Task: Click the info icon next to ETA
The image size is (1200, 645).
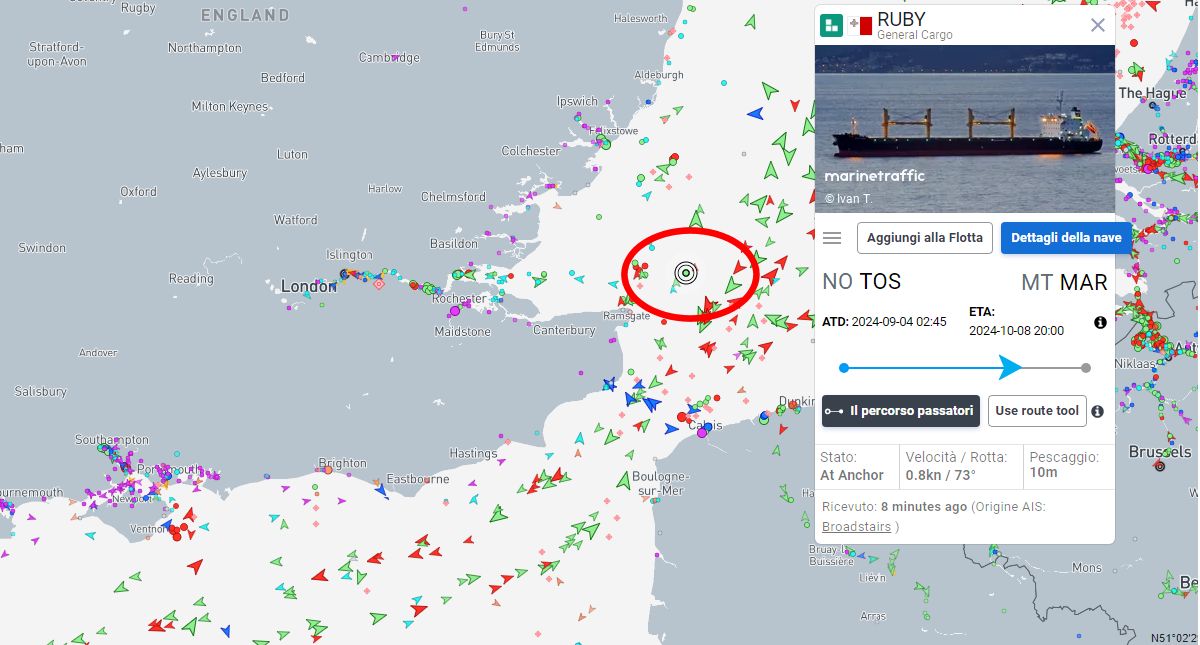Action: tap(1100, 322)
